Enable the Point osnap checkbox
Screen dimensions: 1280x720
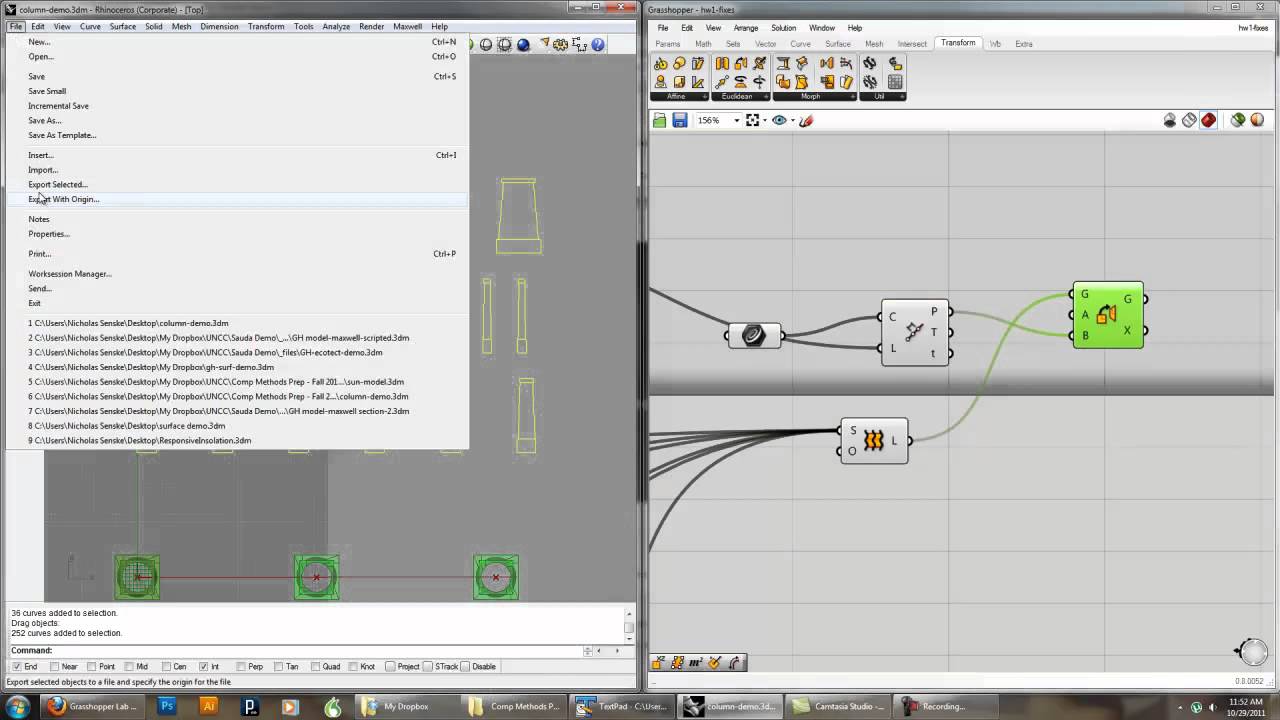92,666
